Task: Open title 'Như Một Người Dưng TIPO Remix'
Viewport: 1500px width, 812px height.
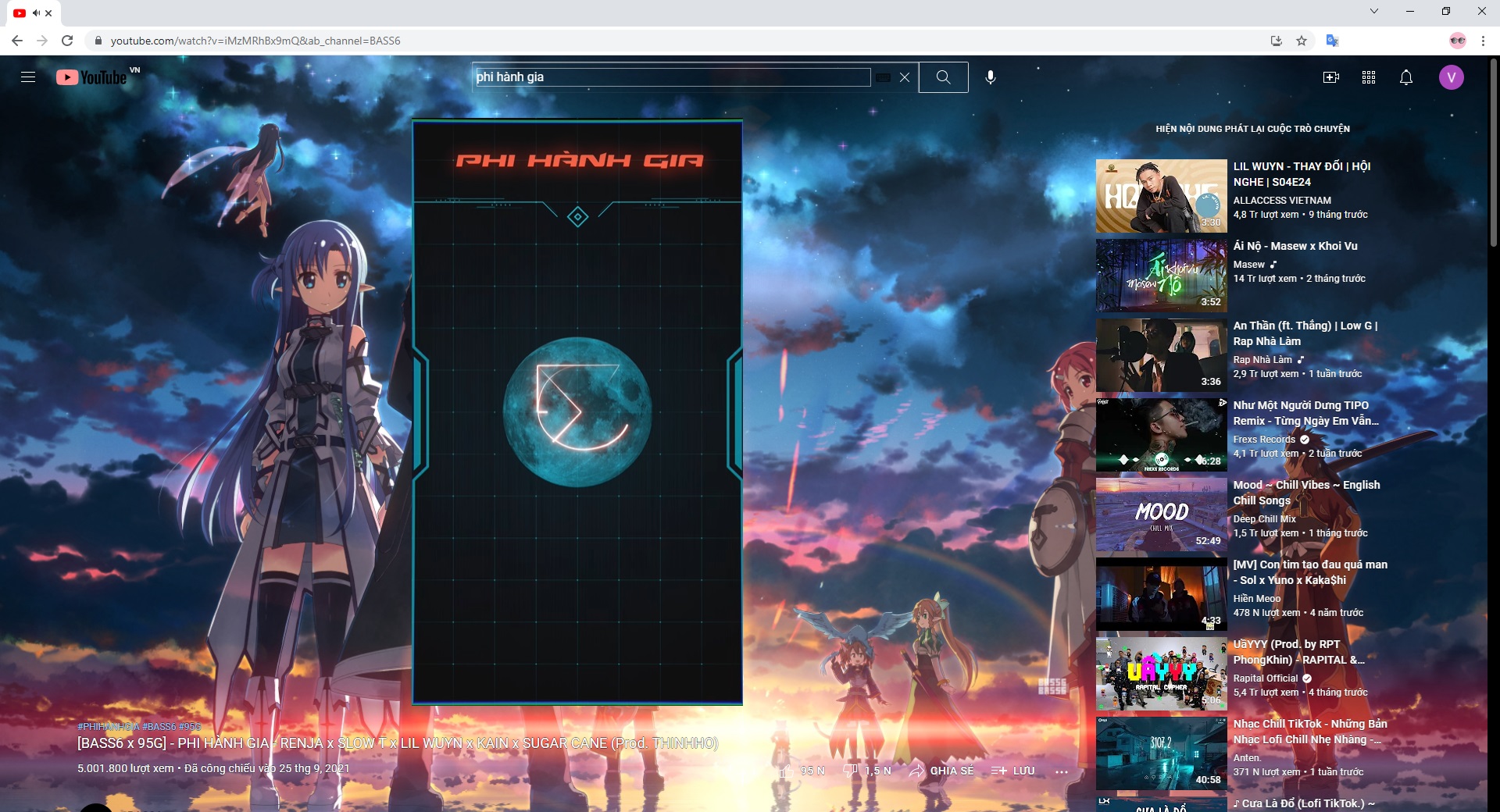Action: click(x=1306, y=413)
